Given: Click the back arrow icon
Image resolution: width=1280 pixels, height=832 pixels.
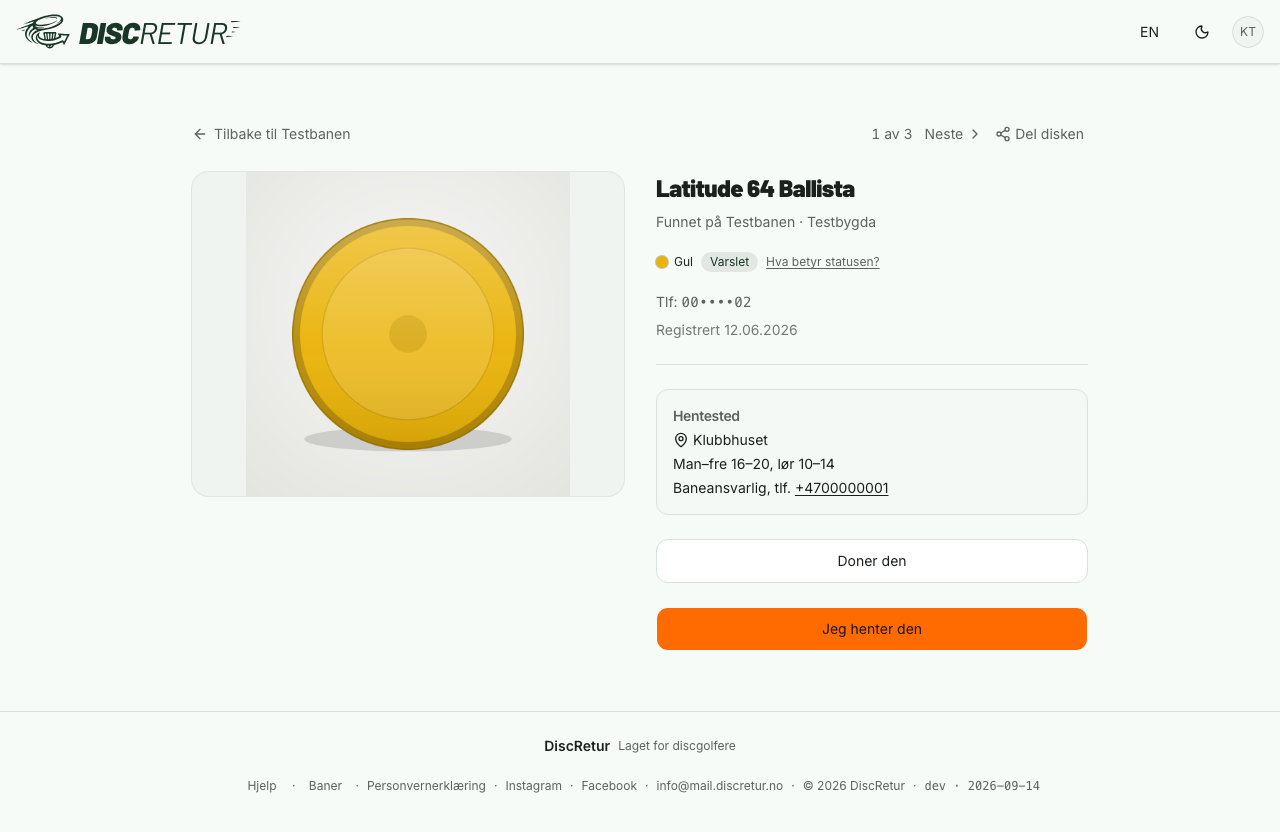Looking at the screenshot, I should [200, 134].
